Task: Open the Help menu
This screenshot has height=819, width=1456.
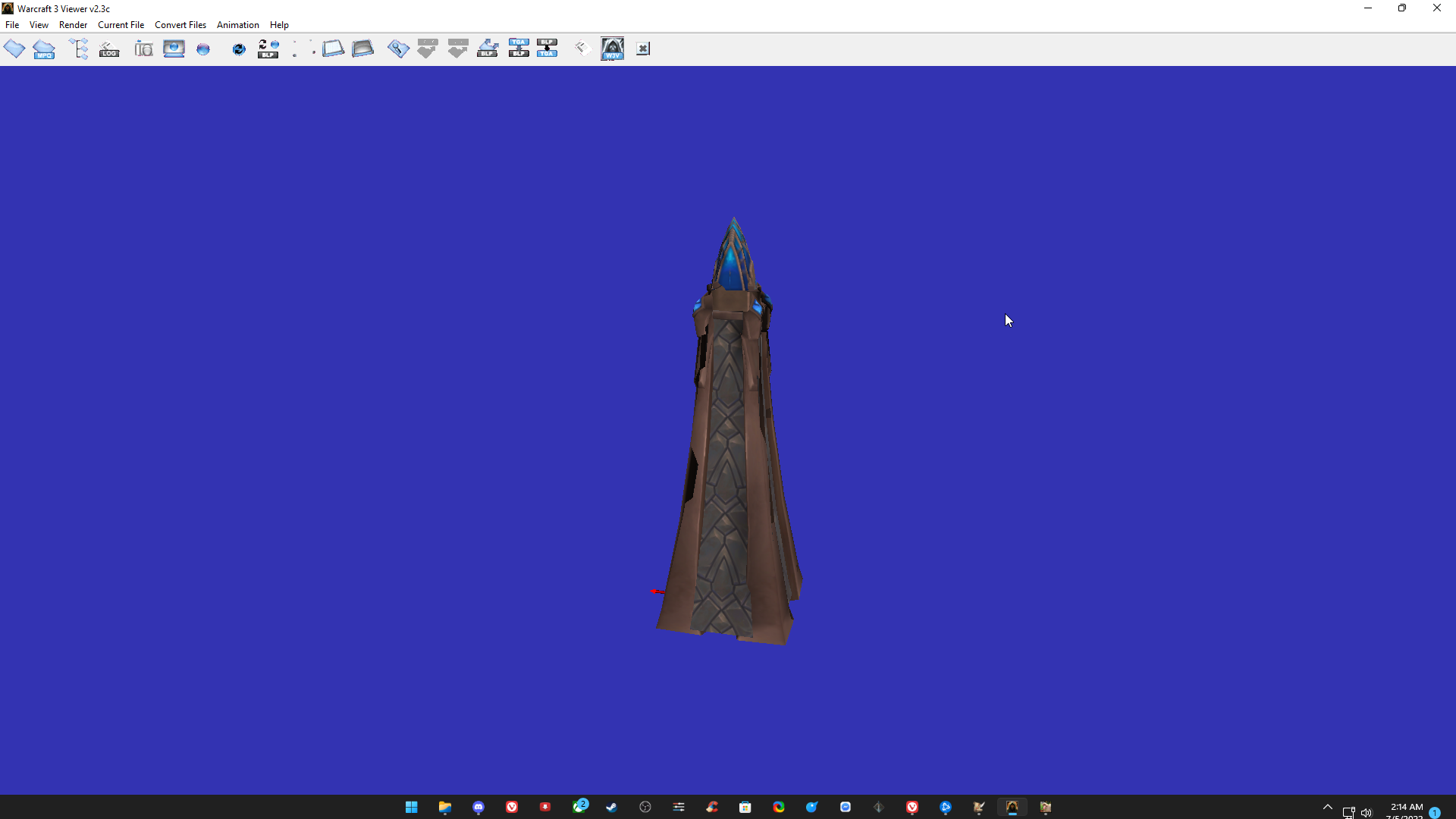Action: (x=279, y=25)
